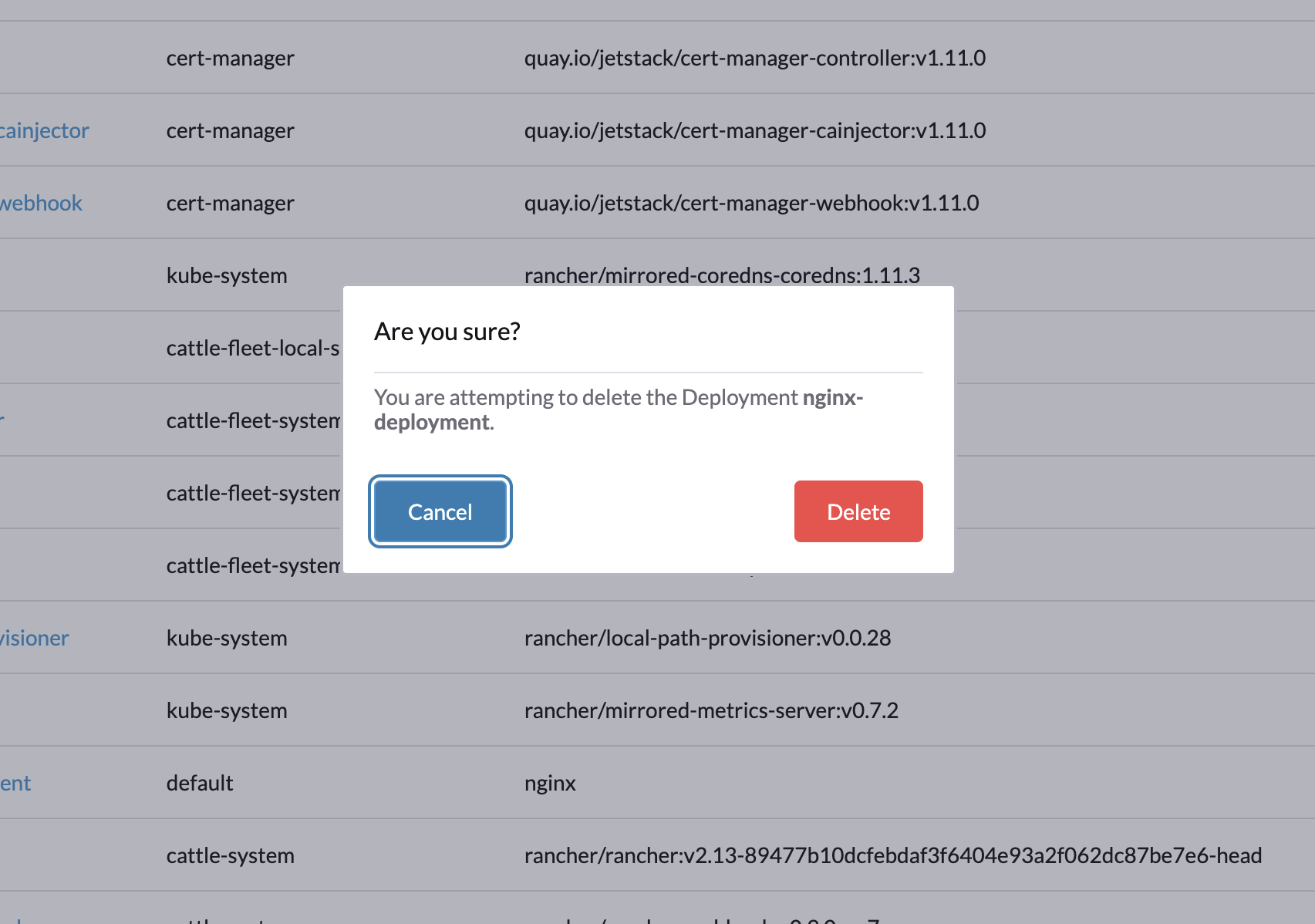Click the Are you sure dialog title
Viewport: 1315px width, 924px height.
[x=447, y=331]
